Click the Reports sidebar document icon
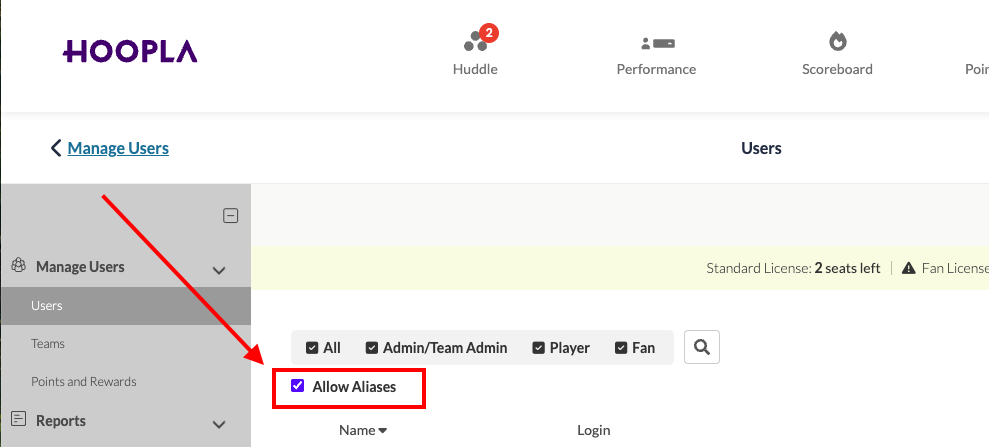This screenshot has width=989, height=447. click(19, 419)
